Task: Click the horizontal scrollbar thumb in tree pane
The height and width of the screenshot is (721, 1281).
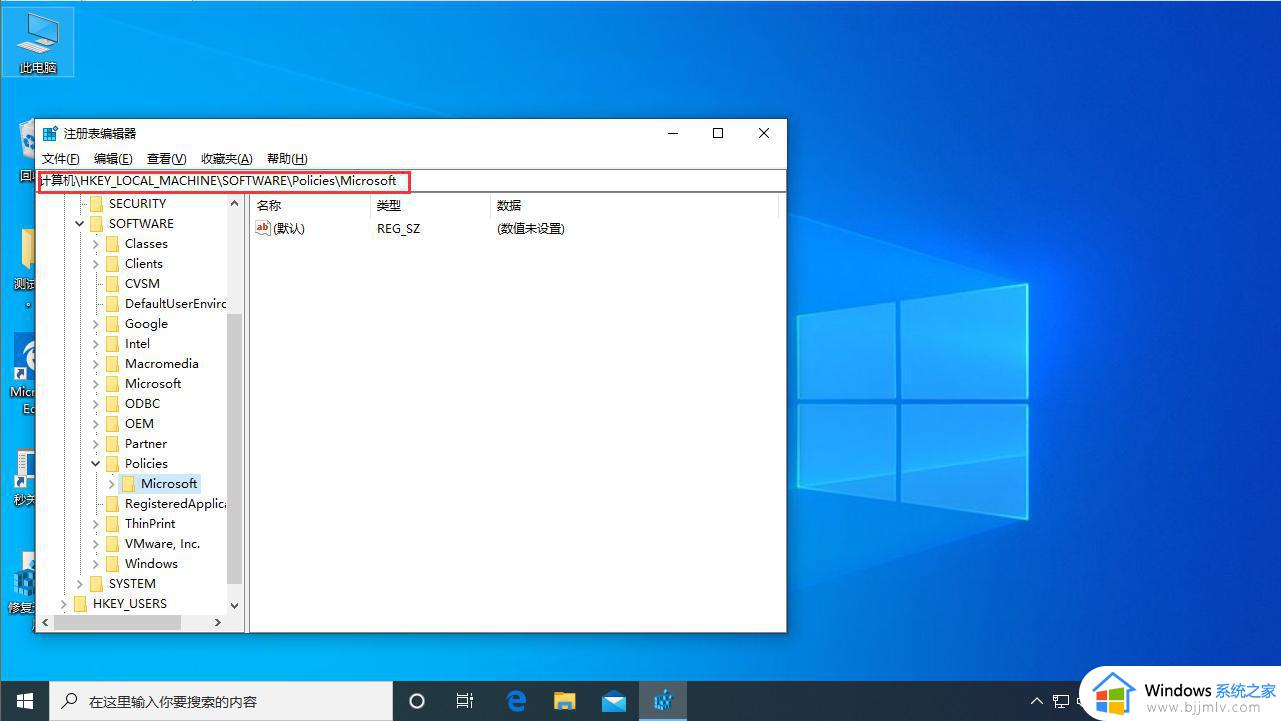Action: (117, 622)
